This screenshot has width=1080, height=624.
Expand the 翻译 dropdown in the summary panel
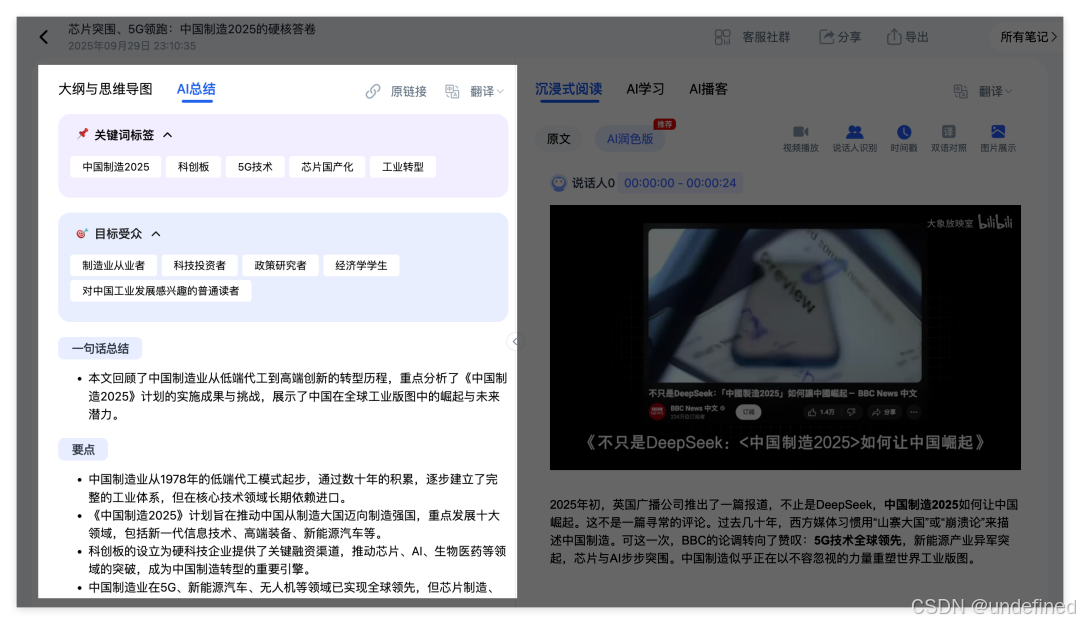[487, 92]
